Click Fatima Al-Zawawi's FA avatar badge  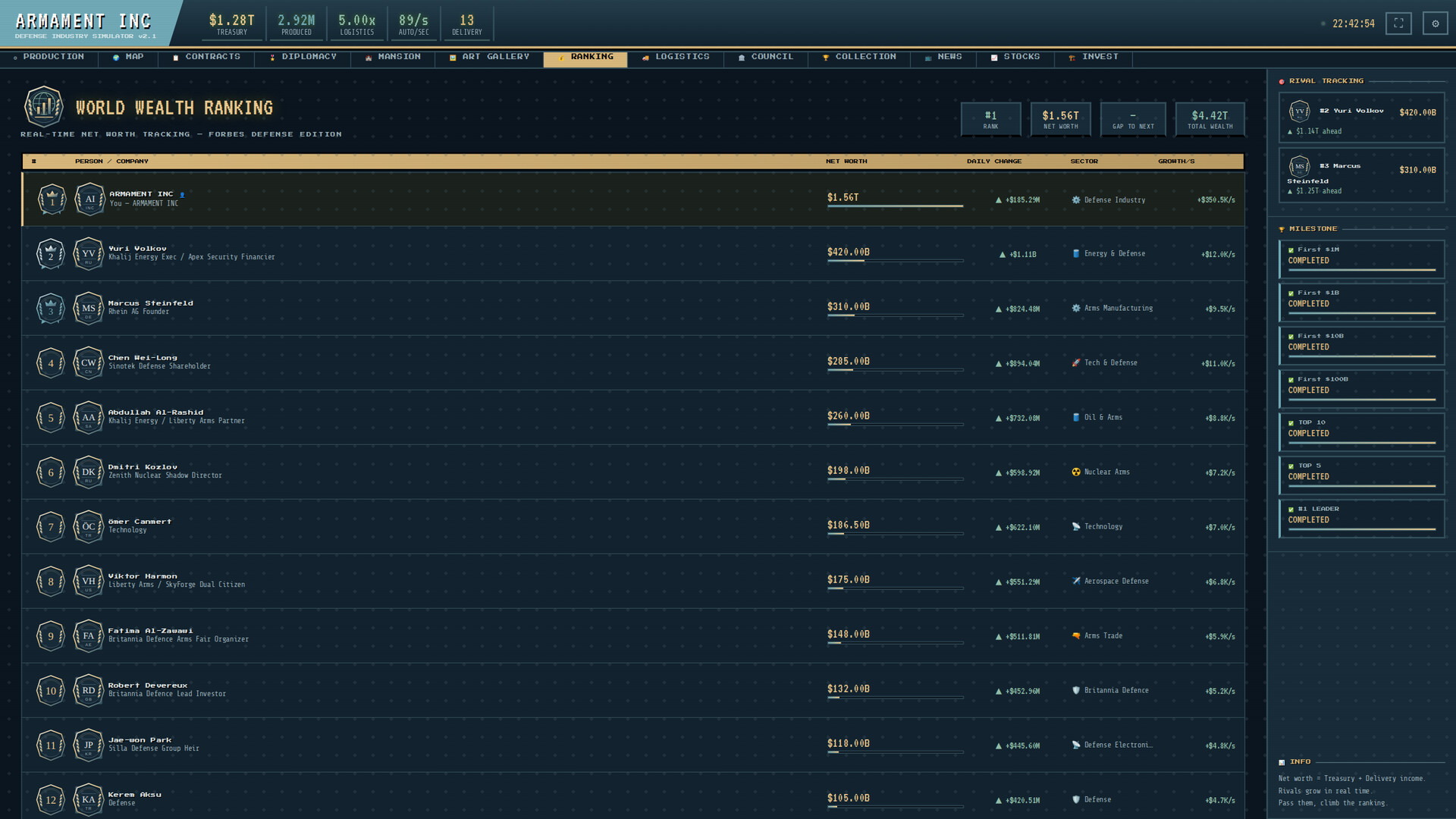(x=89, y=636)
